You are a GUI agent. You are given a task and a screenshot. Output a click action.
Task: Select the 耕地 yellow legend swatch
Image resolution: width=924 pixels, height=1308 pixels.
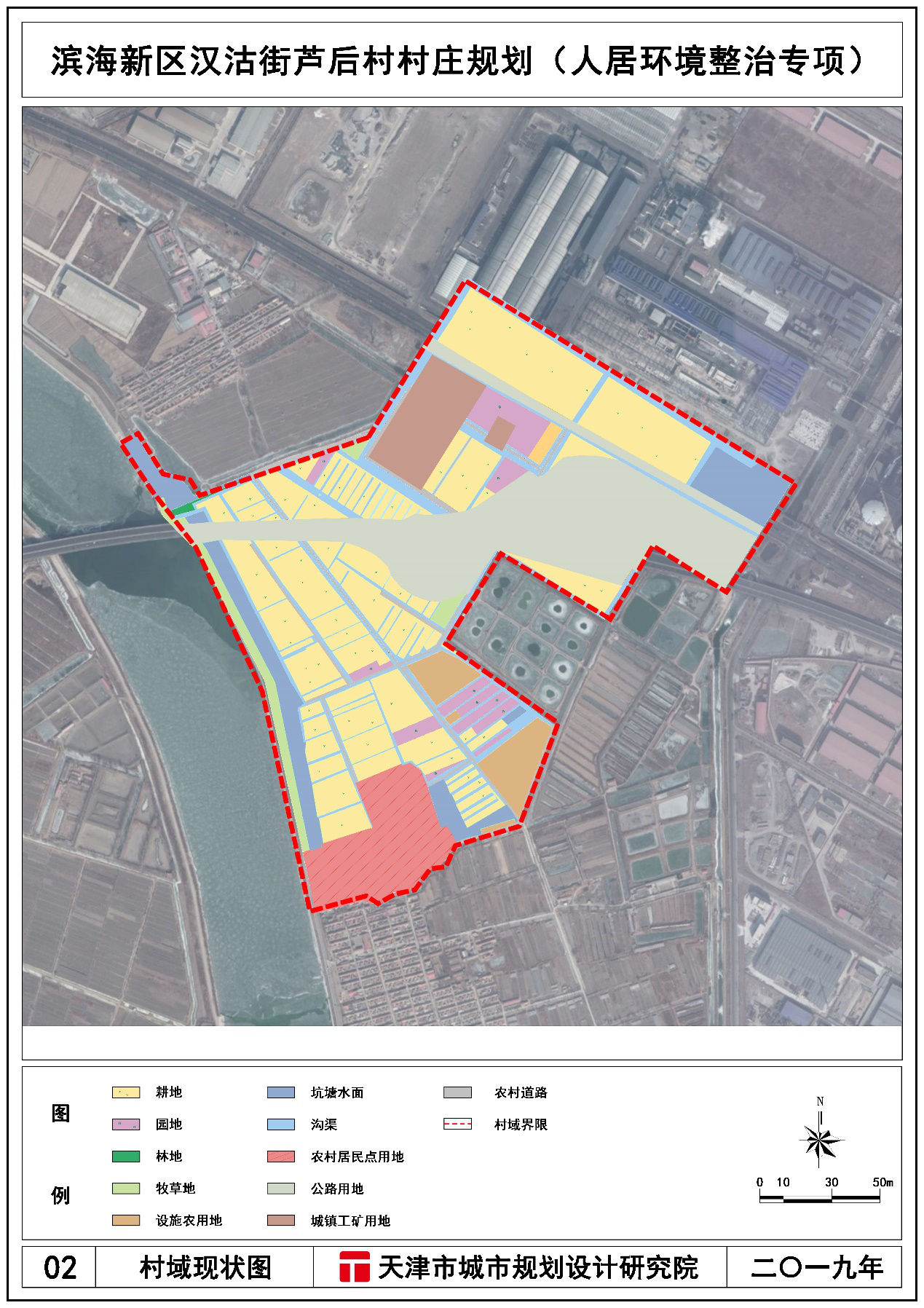point(125,1092)
